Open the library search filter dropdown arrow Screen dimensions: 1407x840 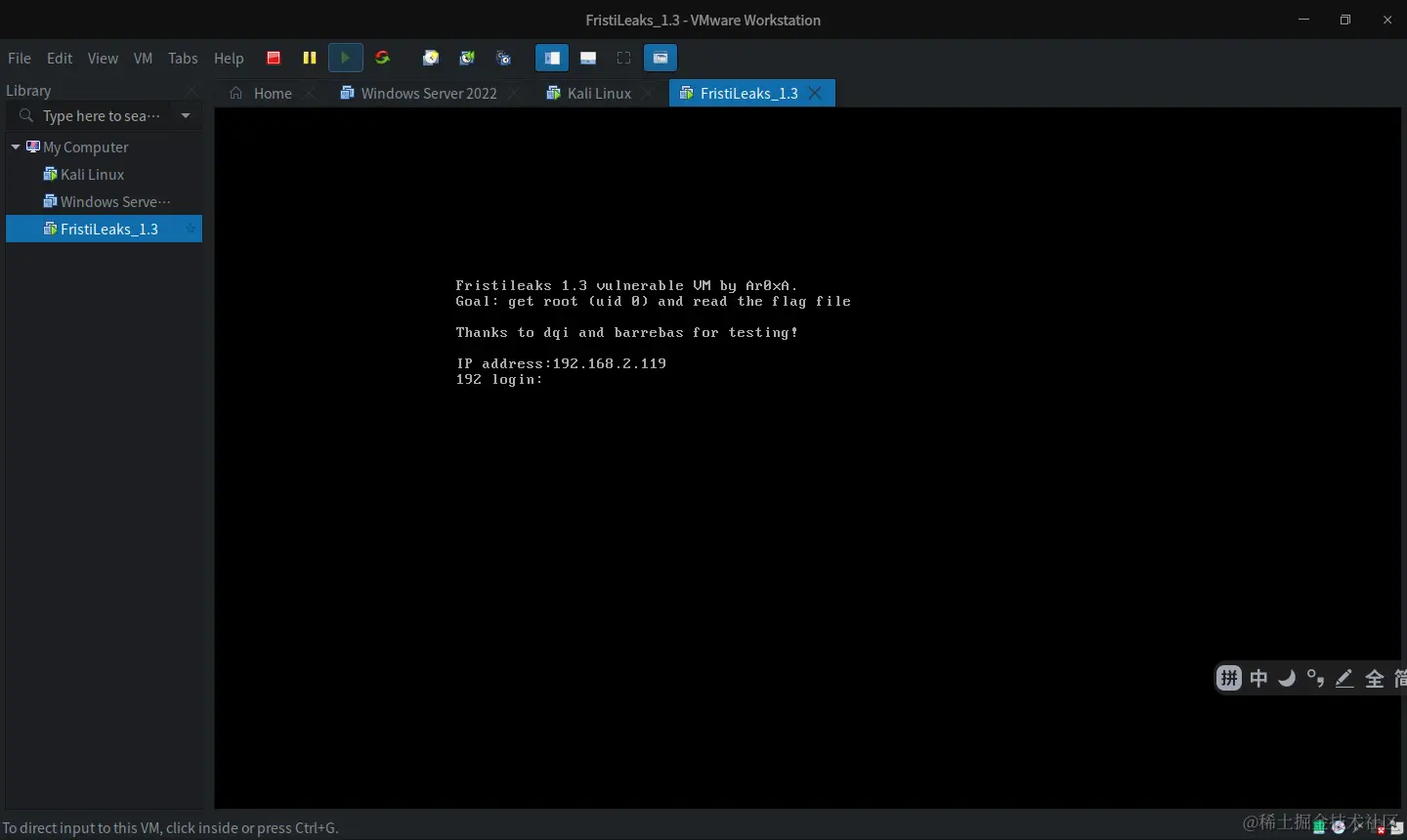[x=186, y=115]
